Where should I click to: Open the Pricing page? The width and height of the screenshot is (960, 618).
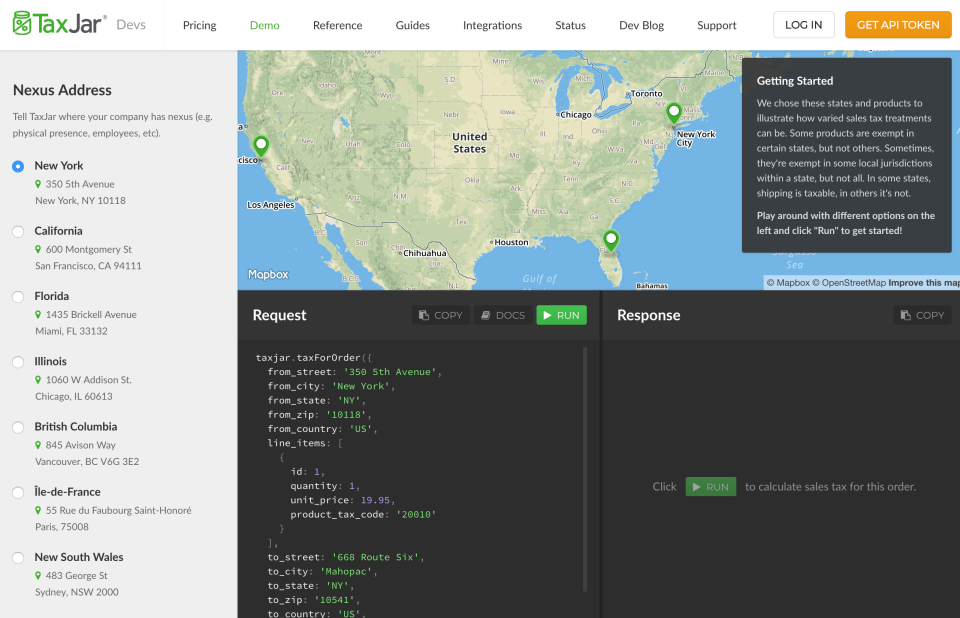(200, 25)
